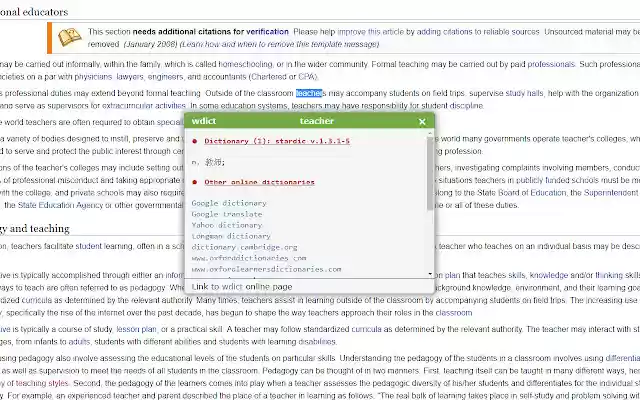Screen dimensions: 640x400
Task: Open the classroom link after their roles
Action: [454, 313]
